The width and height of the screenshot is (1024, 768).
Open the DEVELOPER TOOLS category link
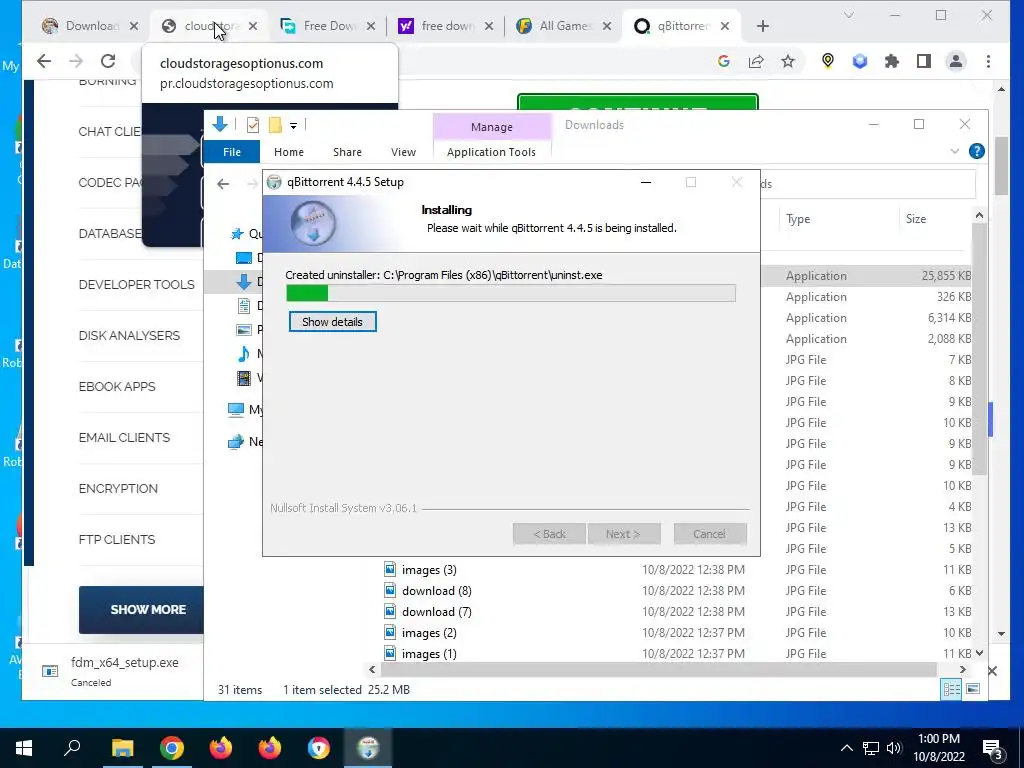pos(136,285)
